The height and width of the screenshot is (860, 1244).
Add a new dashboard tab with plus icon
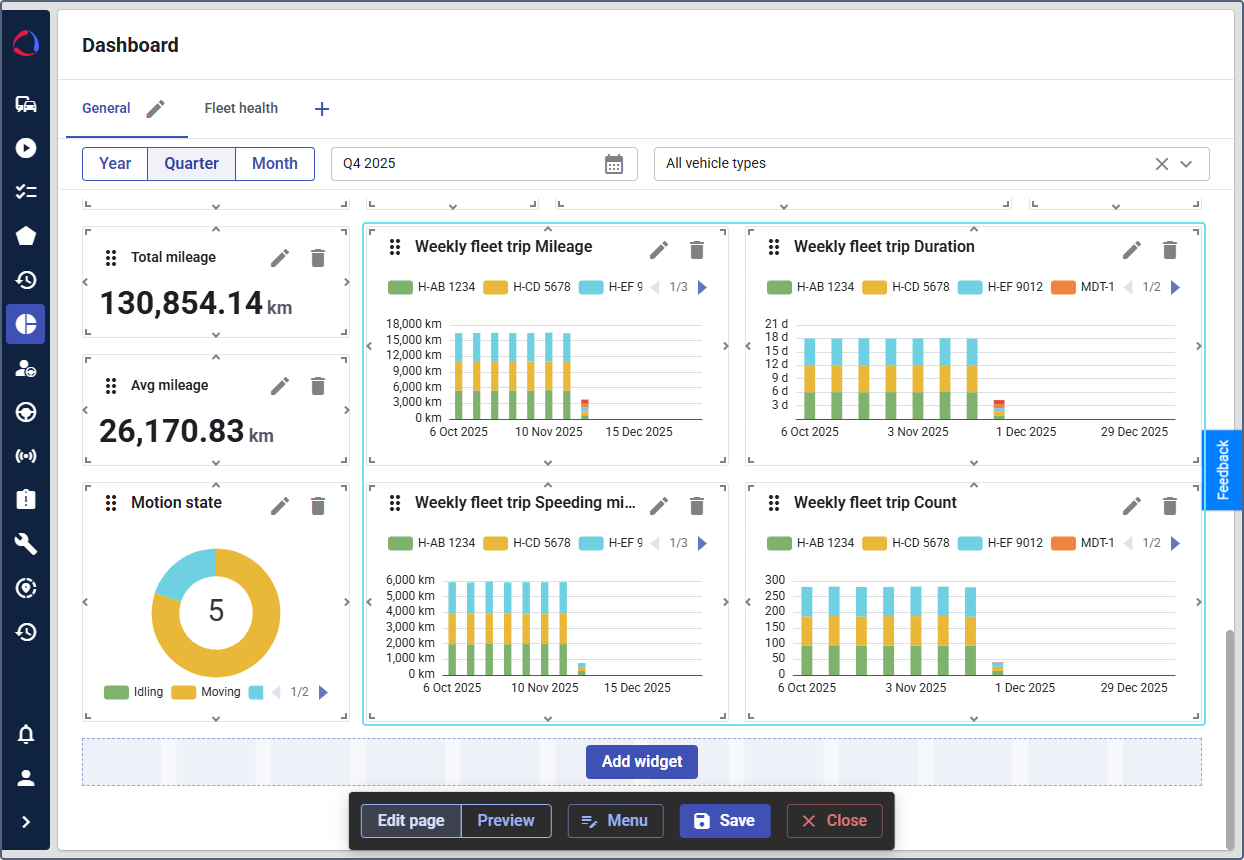(x=322, y=109)
